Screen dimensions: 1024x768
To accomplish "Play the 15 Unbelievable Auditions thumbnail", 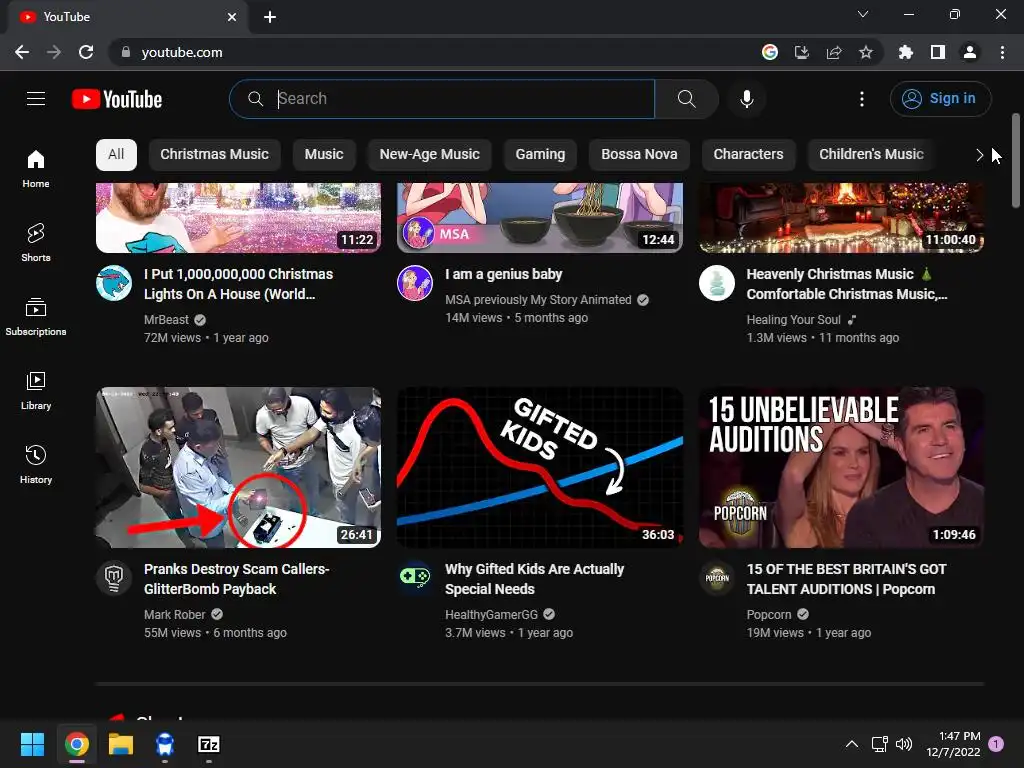I will (841, 468).
